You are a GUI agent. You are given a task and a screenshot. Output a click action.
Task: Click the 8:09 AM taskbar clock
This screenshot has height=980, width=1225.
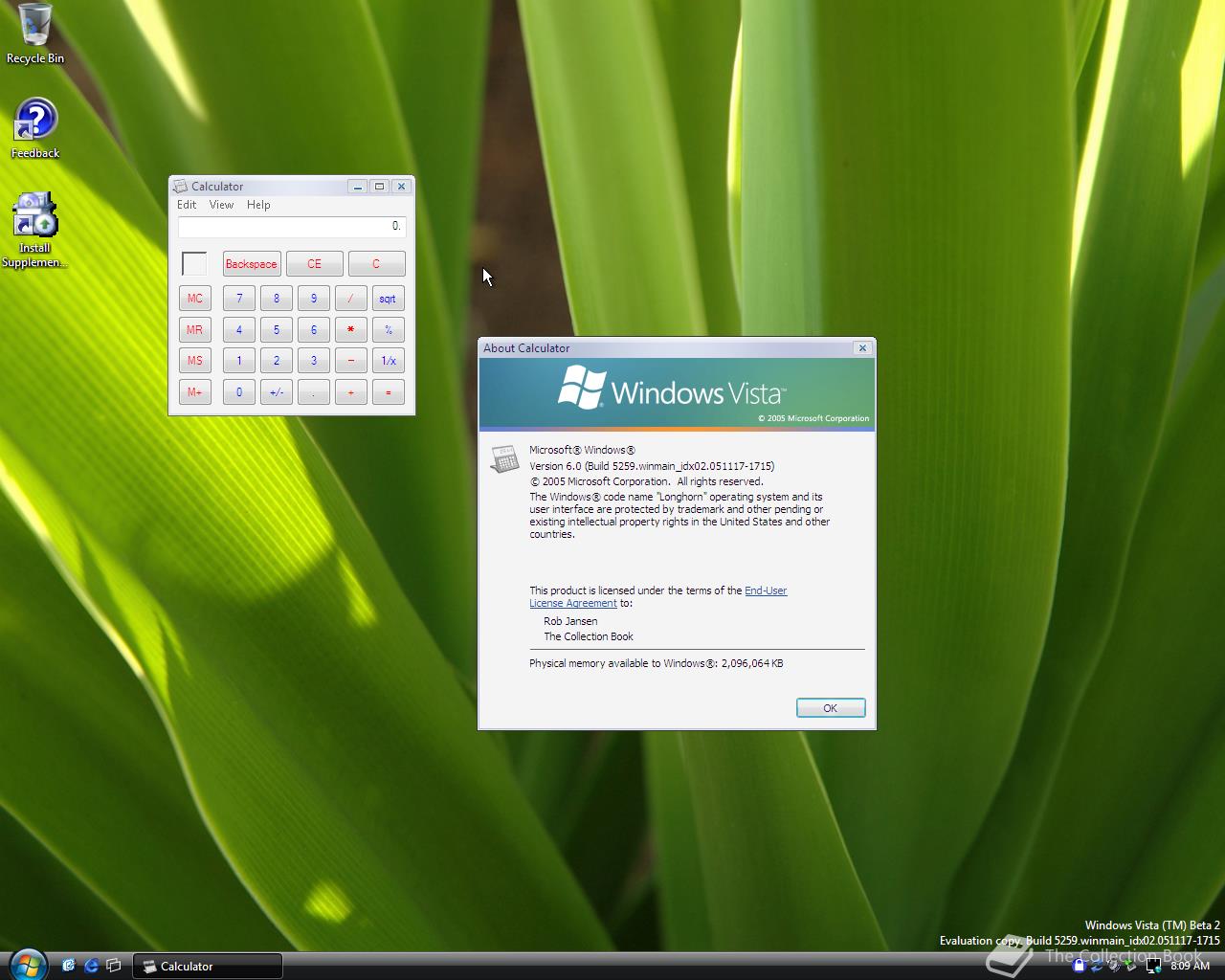point(1191,967)
